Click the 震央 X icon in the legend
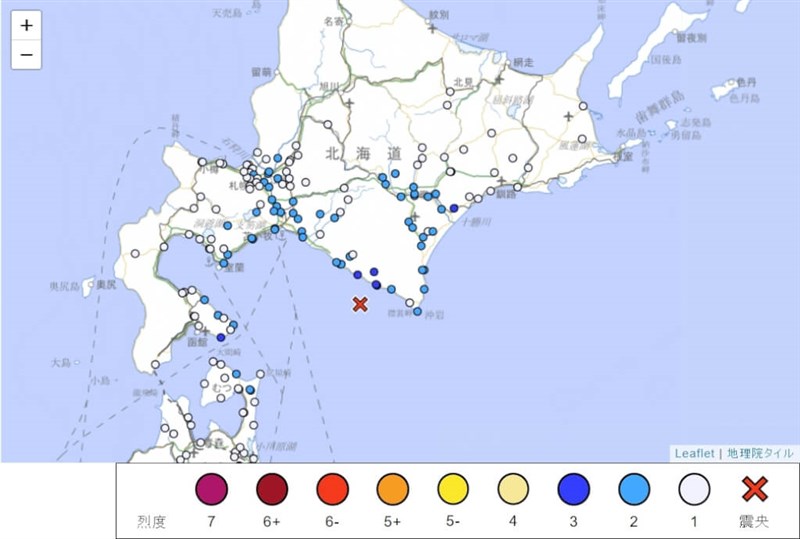The width and height of the screenshot is (800, 539). point(754,489)
